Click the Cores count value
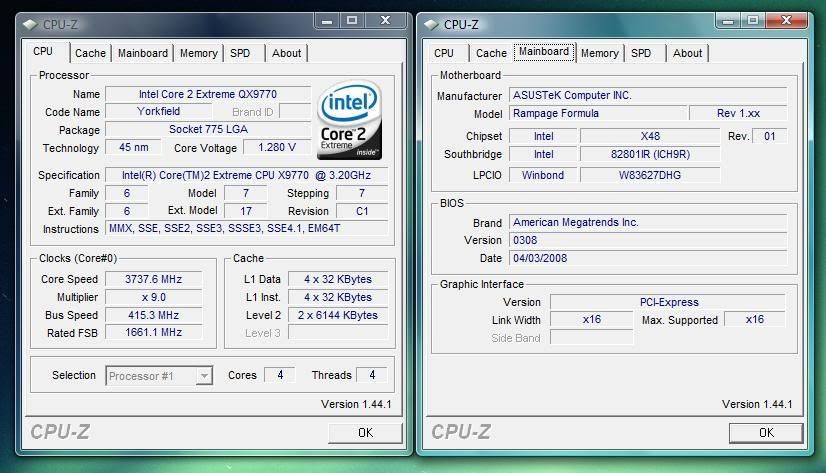Screen dimensions: 826x473 [280, 375]
